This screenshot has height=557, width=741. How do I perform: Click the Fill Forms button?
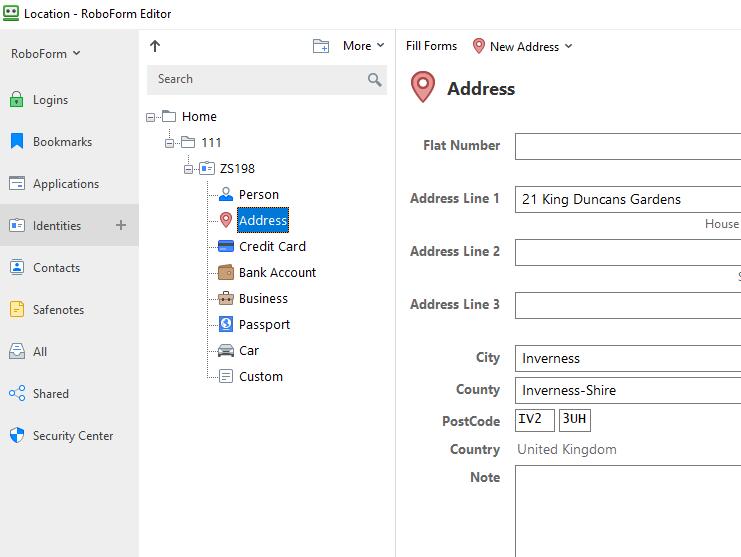pos(431,46)
